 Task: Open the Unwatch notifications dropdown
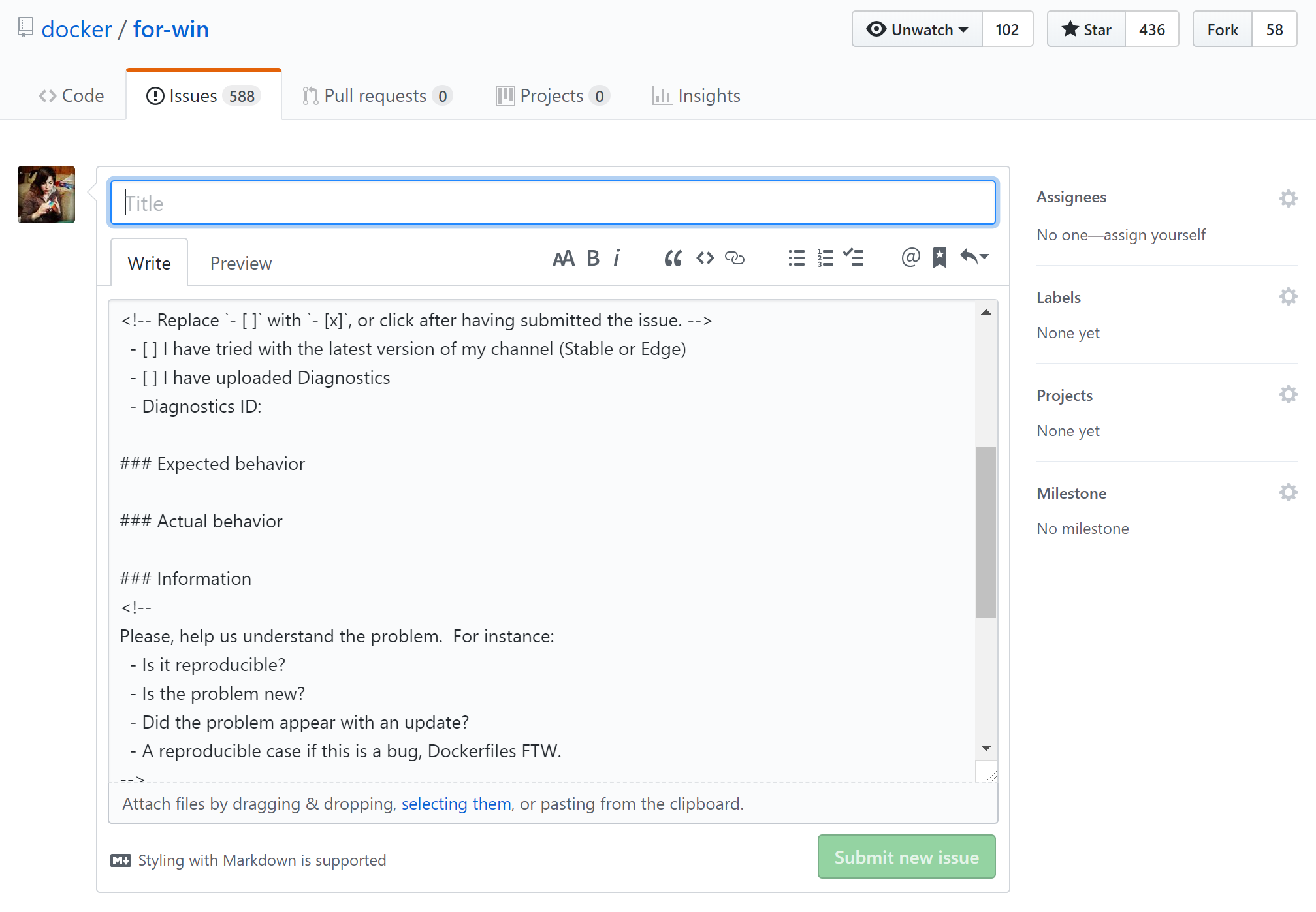(x=917, y=29)
